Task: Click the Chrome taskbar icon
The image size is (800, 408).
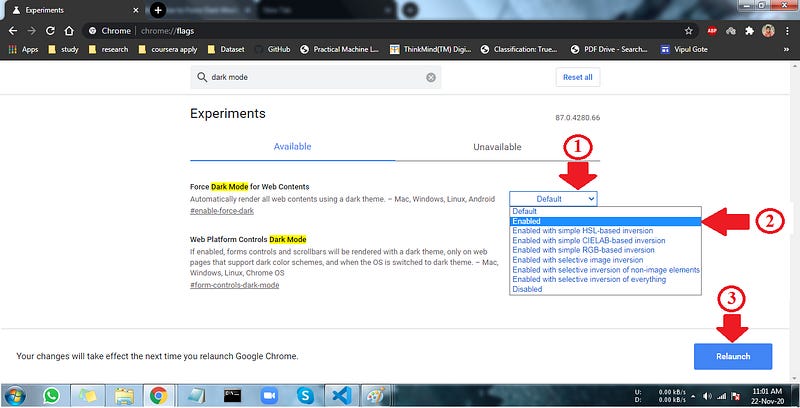Action: 159,396
